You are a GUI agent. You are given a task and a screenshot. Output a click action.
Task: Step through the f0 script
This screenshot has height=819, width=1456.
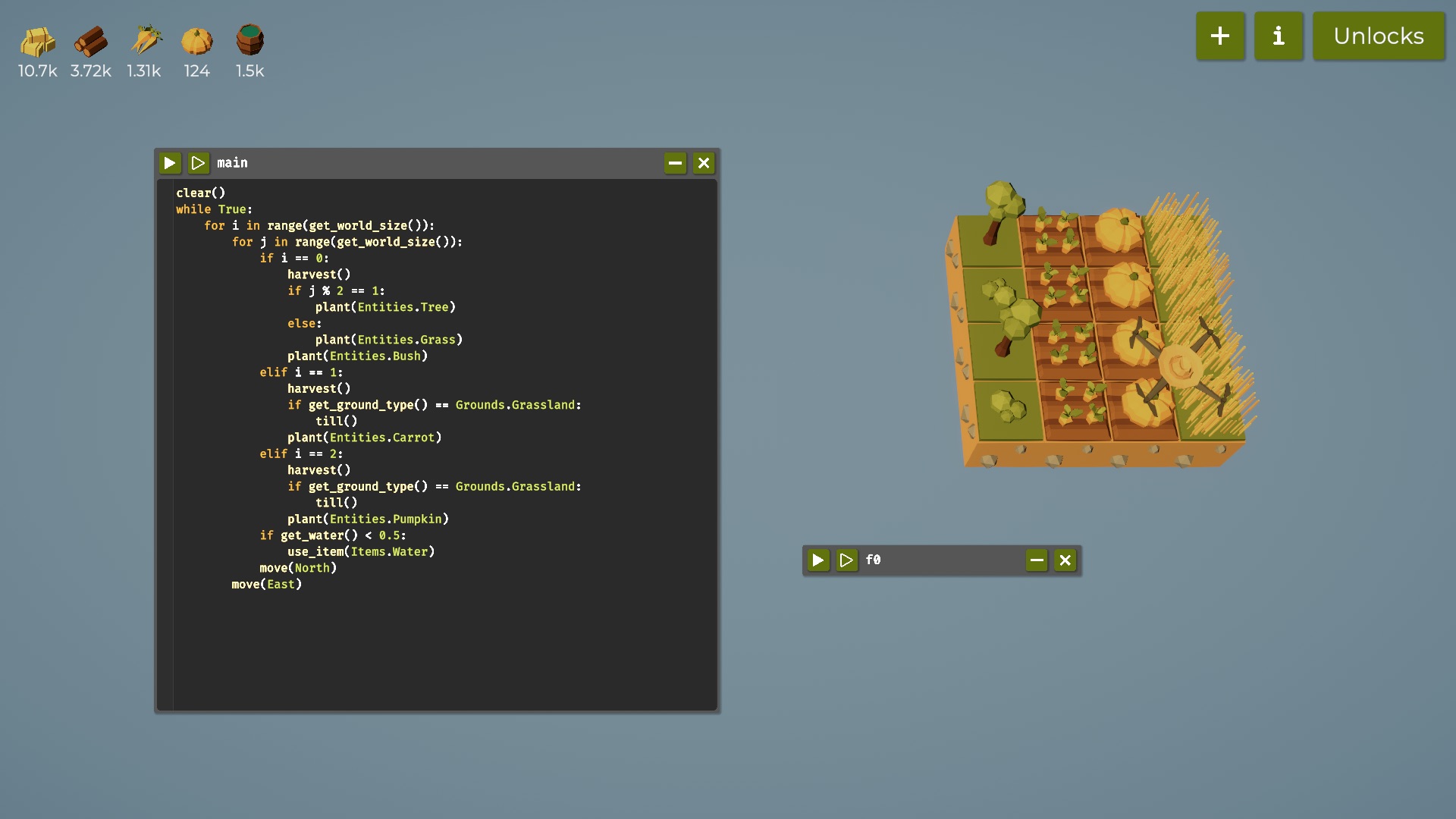point(846,560)
